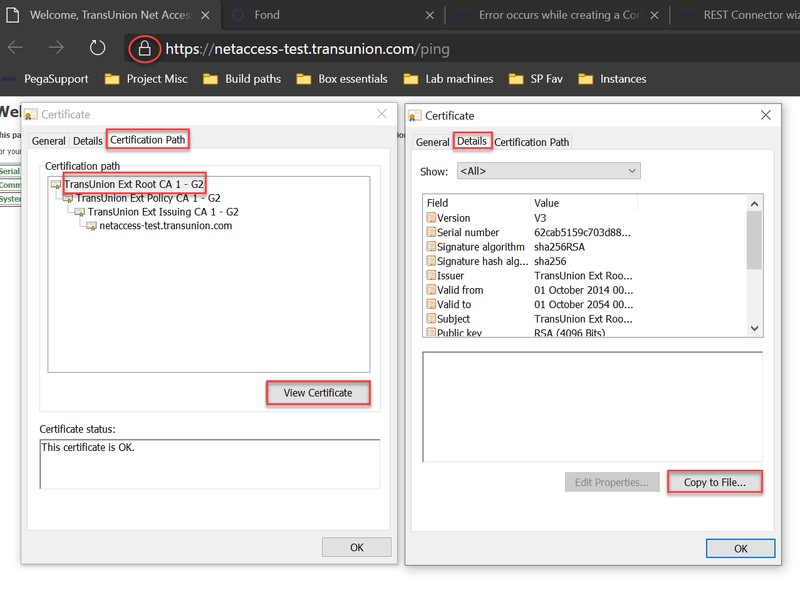Open General tab in left Certificate dialog

(48, 141)
